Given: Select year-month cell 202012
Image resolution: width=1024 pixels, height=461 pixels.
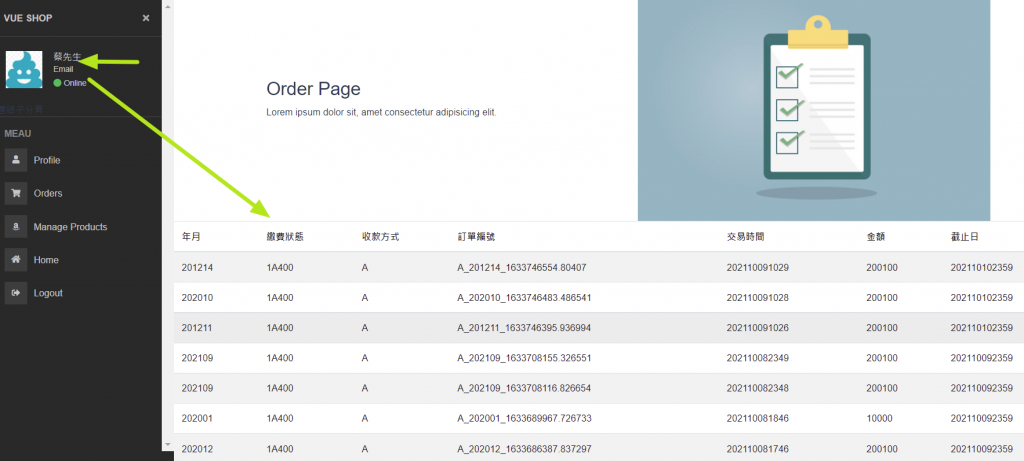Looking at the screenshot, I should [197, 449].
